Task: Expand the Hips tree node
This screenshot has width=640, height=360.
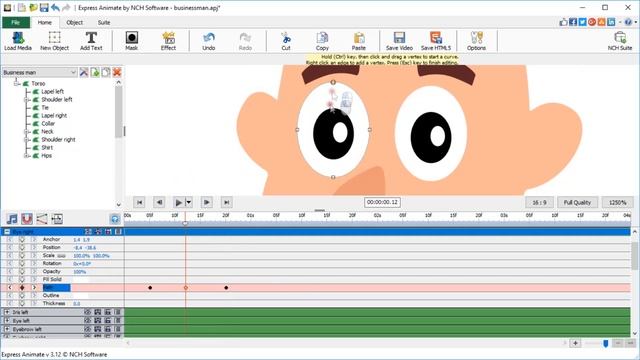Action: coord(27,156)
